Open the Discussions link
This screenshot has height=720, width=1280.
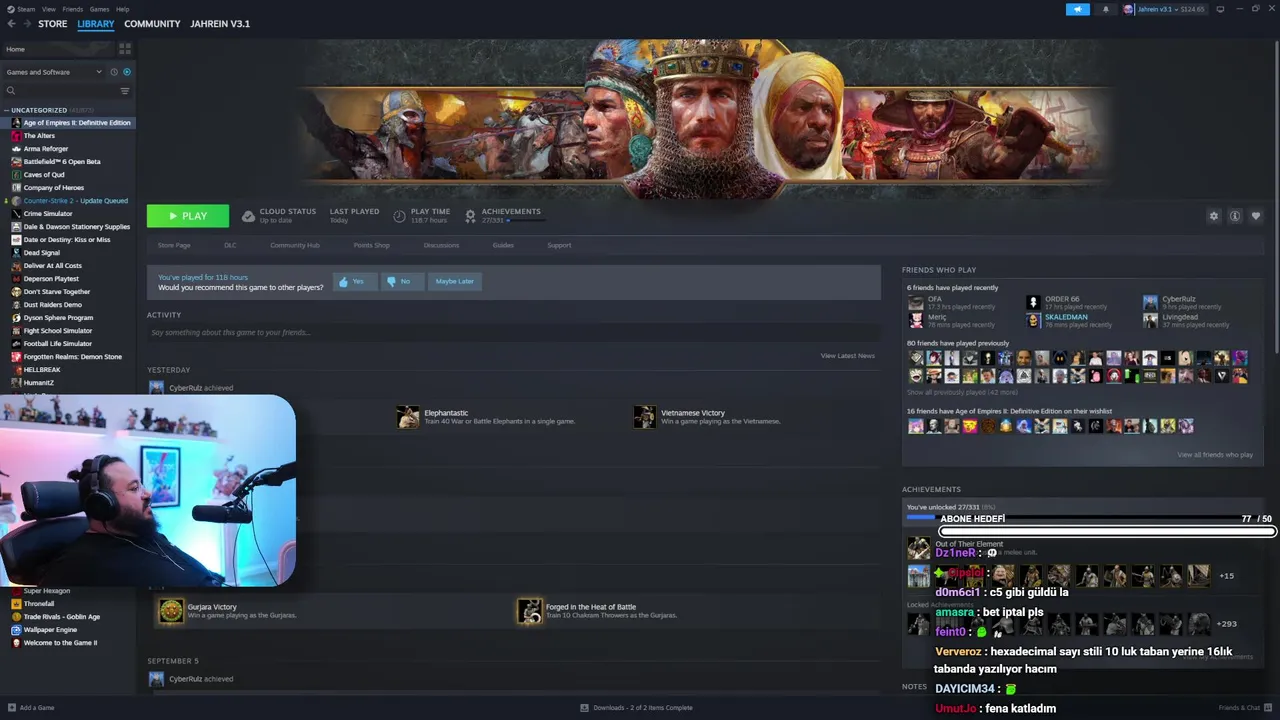coord(441,245)
